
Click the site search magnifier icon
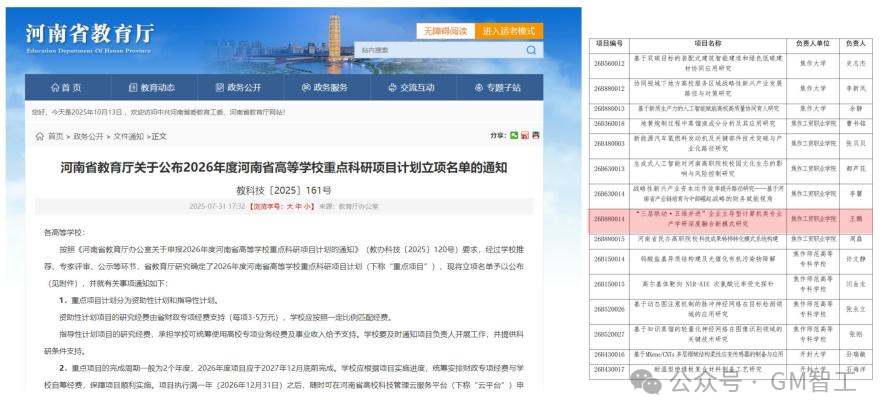[x=531, y=50]
